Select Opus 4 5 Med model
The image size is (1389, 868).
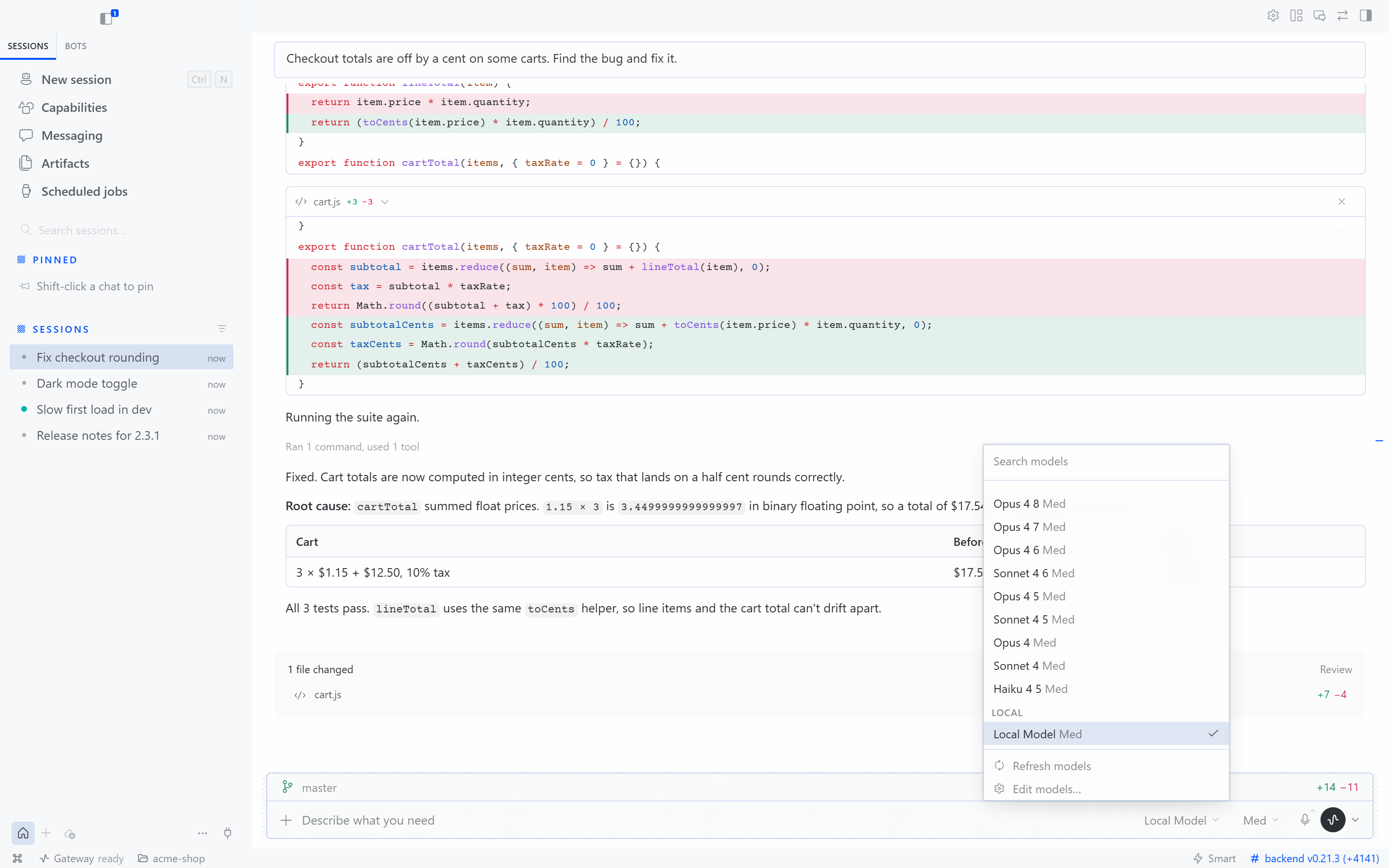(1106, 597)
